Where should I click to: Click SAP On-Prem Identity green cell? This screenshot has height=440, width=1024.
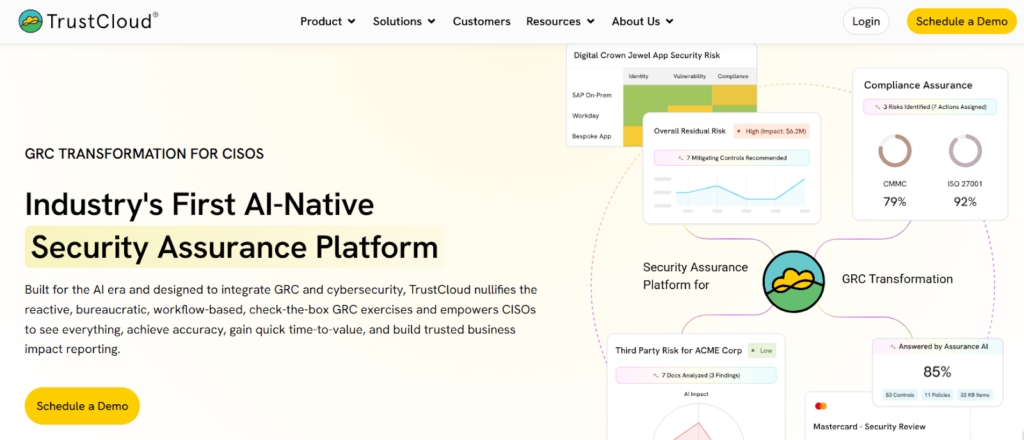645,95
